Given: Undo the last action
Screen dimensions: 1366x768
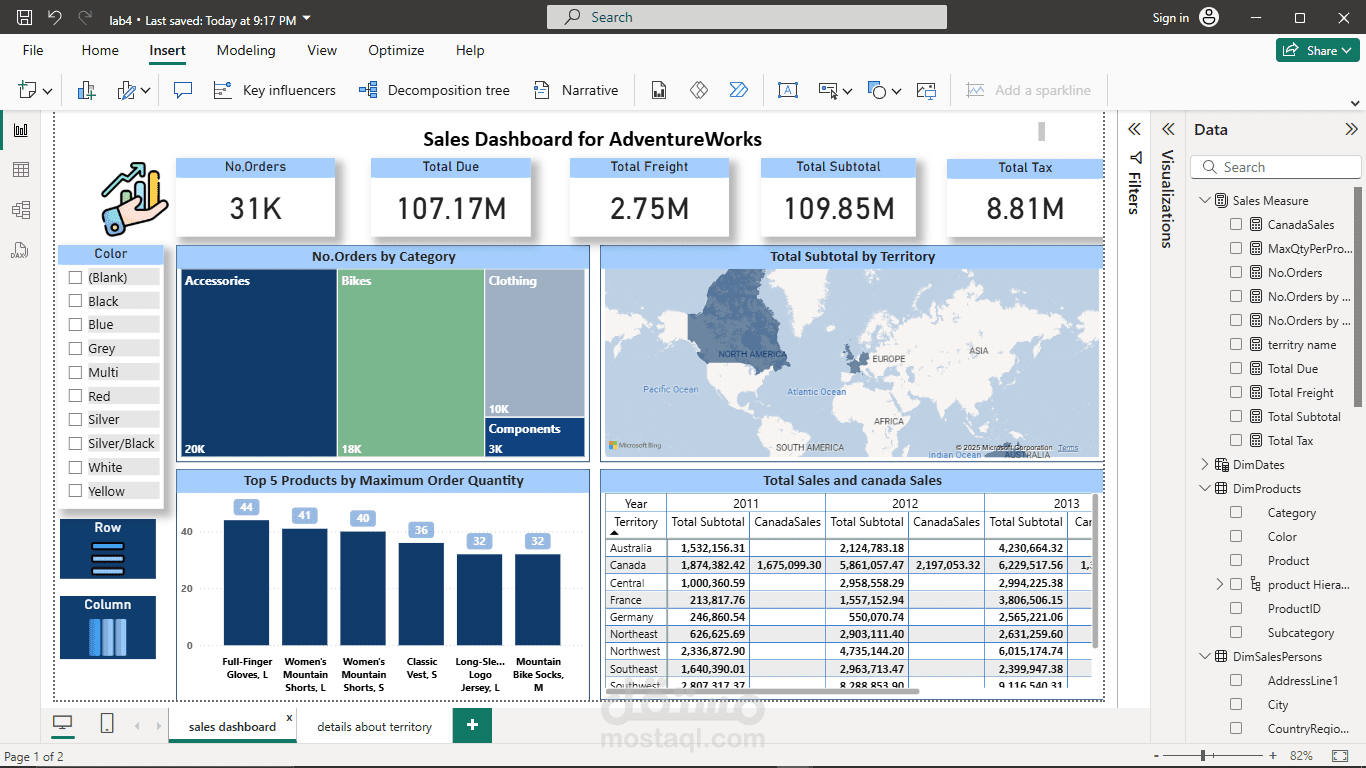Looking at the screenshot, I should (54, 18).
